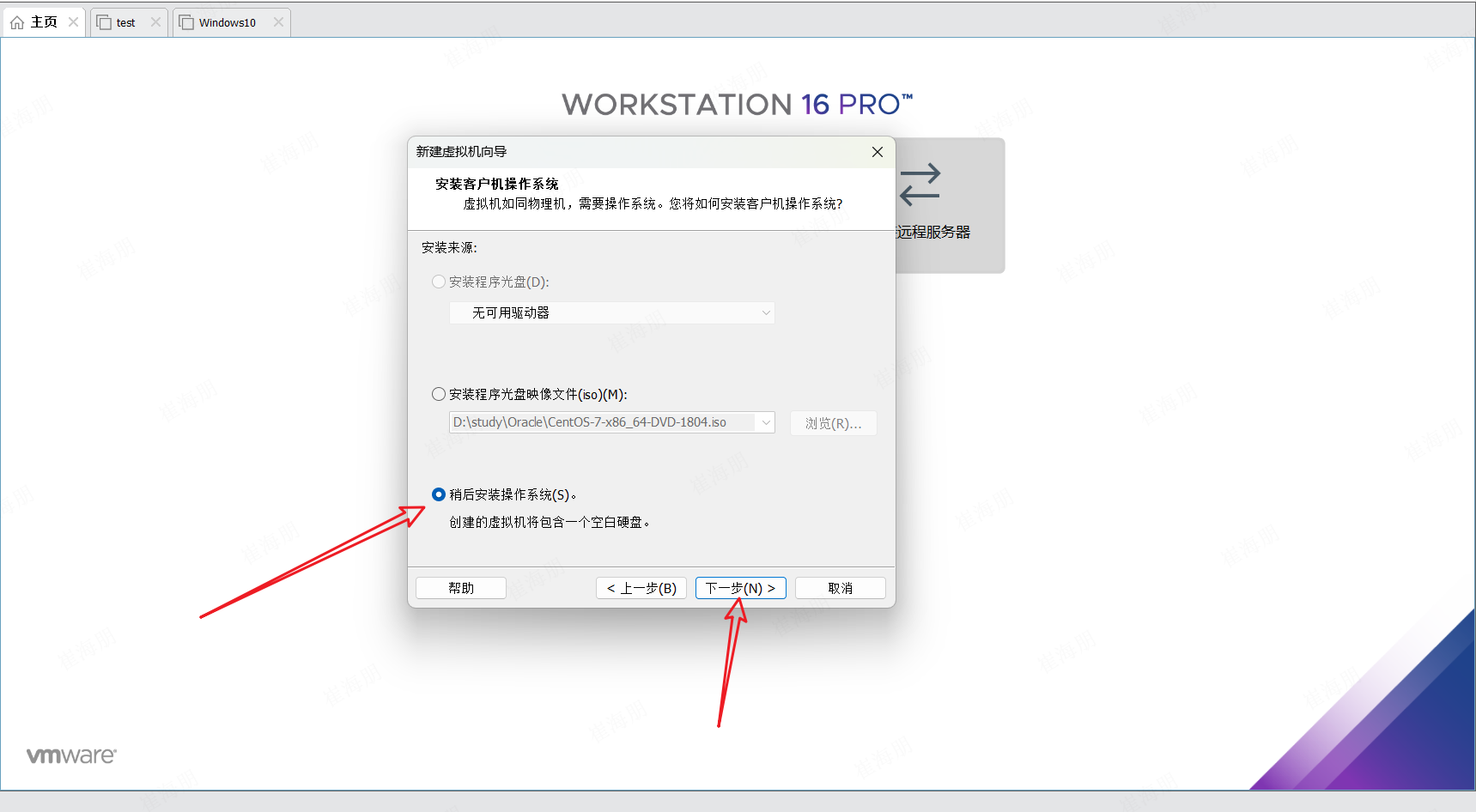1476x812 pixels.
Task: Click the 安装来源 label
Action: pos(449,247)
